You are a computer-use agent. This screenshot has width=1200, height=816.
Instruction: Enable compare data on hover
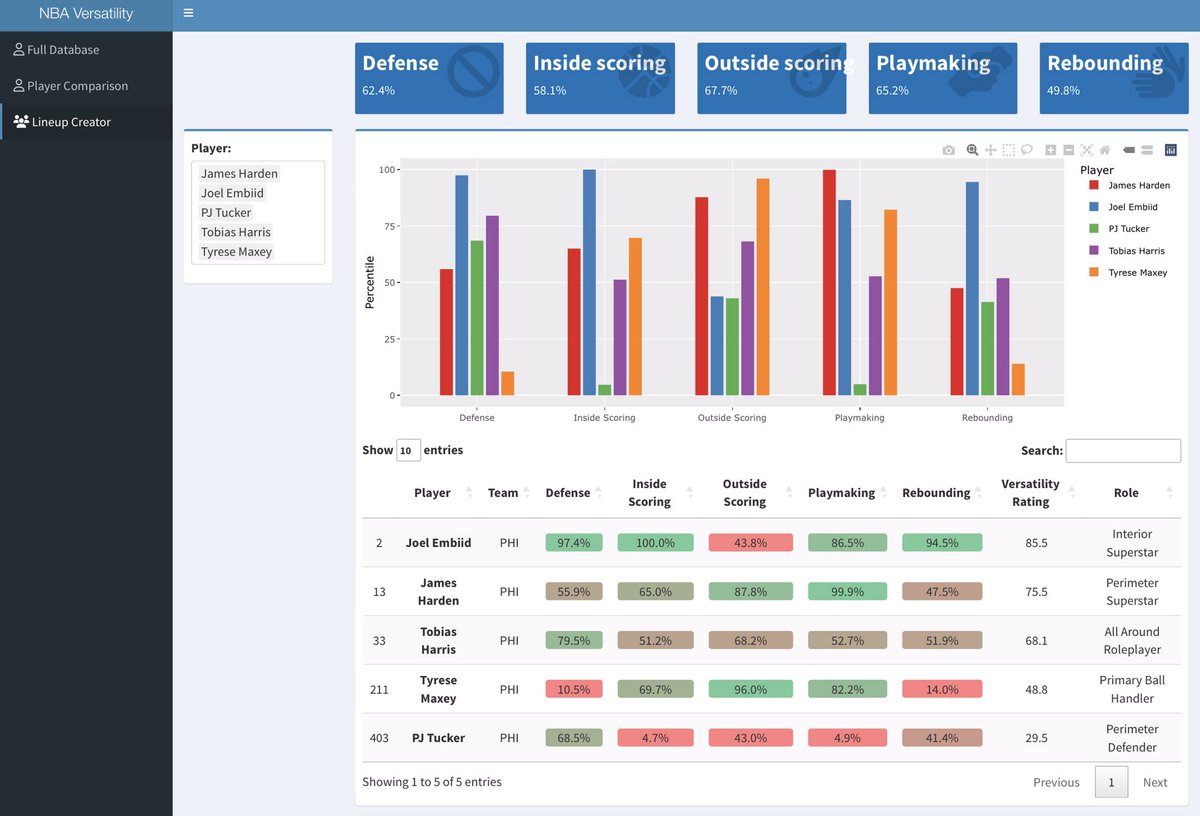pos(1147,150)
